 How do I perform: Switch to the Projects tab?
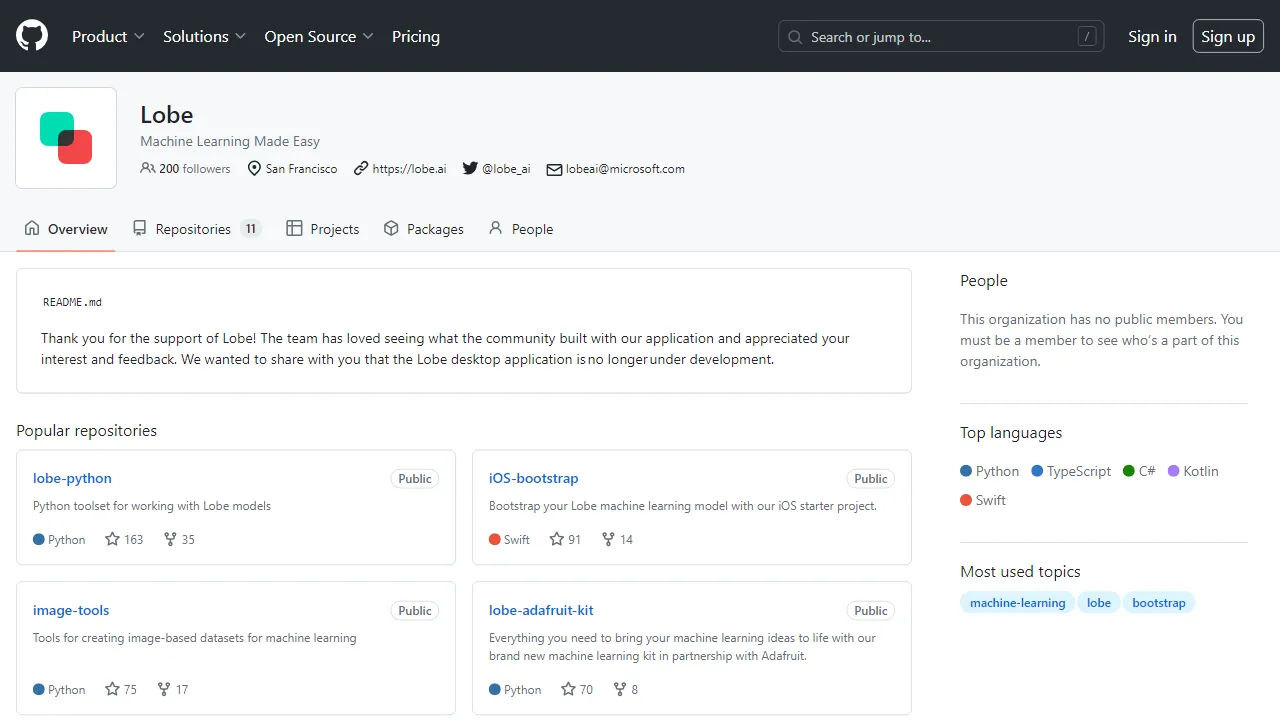coord(323,229)
